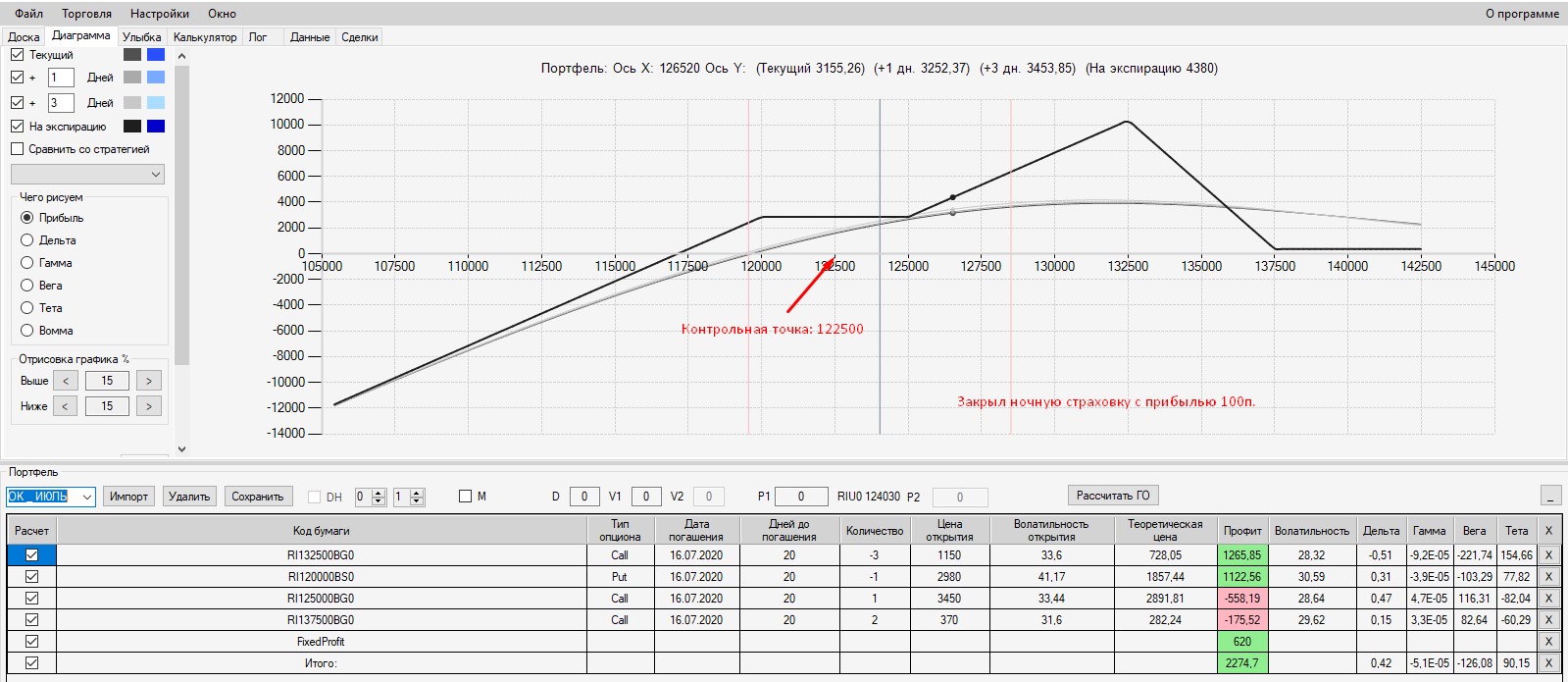Delete row RI120000BS0 with X button

click(1548, 577)
